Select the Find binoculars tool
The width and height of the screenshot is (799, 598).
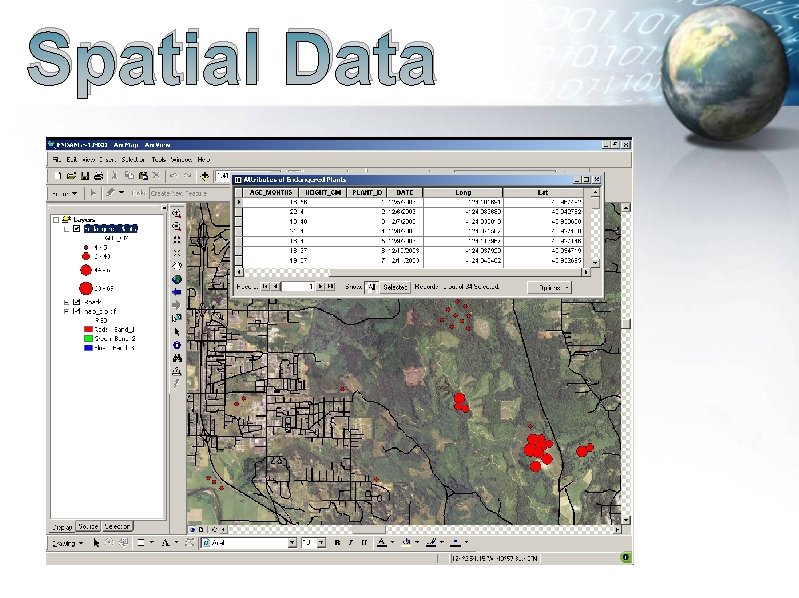click(177, 358)
